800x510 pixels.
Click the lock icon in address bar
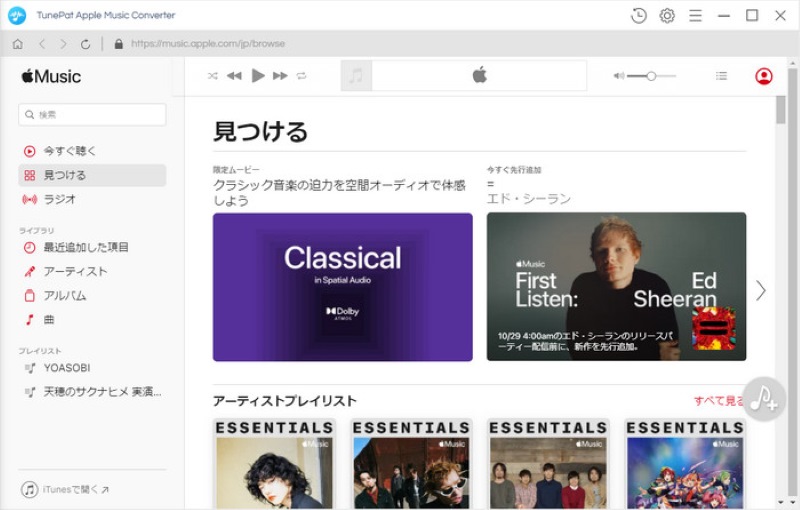[x=119, y=44]
